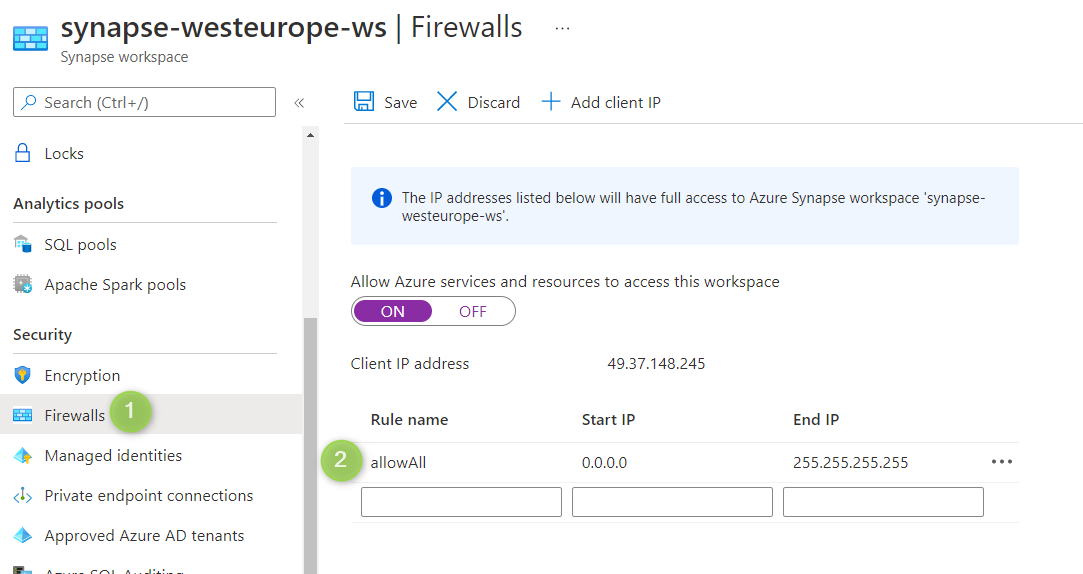1083x574 pixels.
Task: Open the header more options ellipsis
Action: [x=562, y=28]
